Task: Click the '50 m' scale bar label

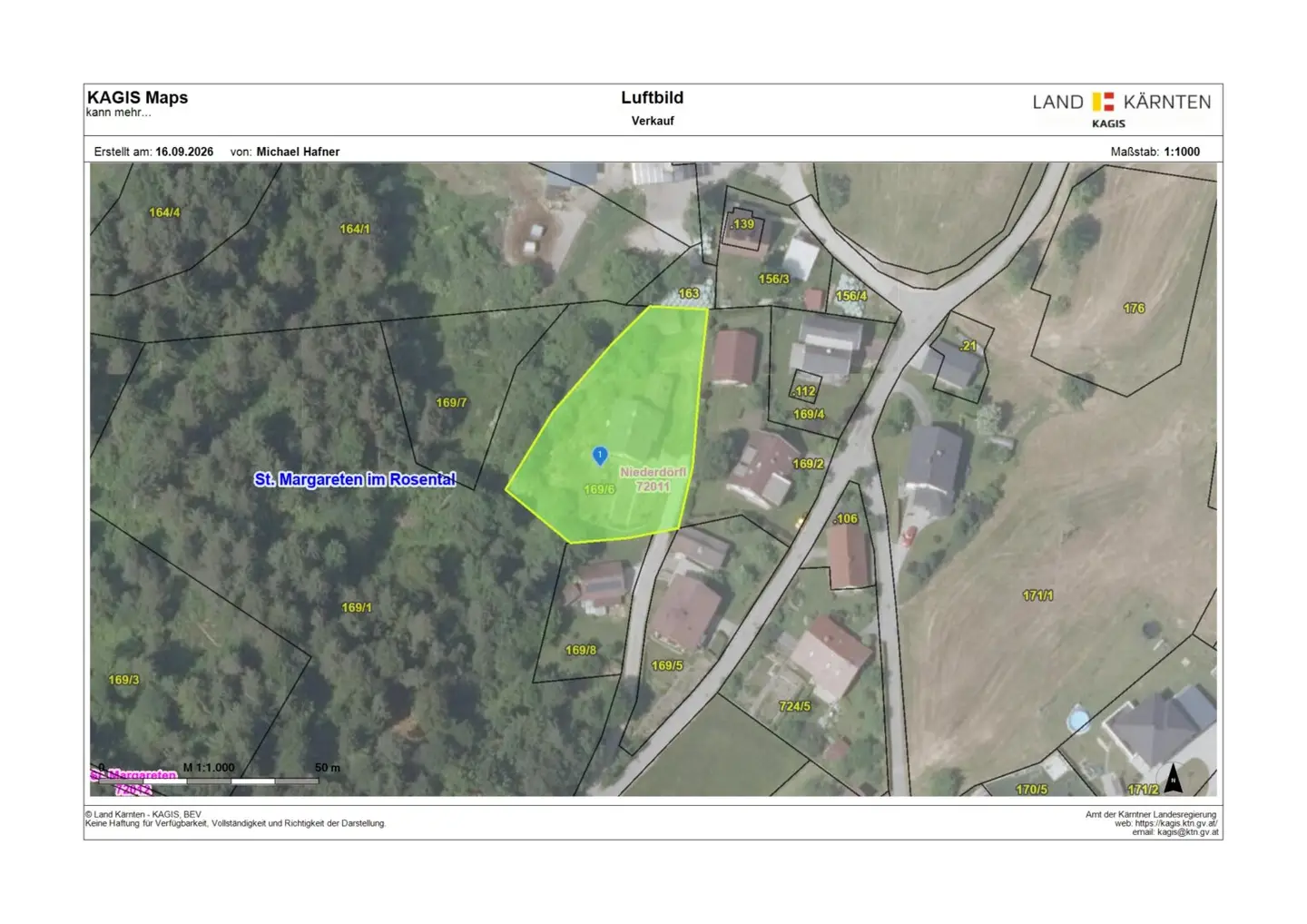Action: tap(328, 768)
